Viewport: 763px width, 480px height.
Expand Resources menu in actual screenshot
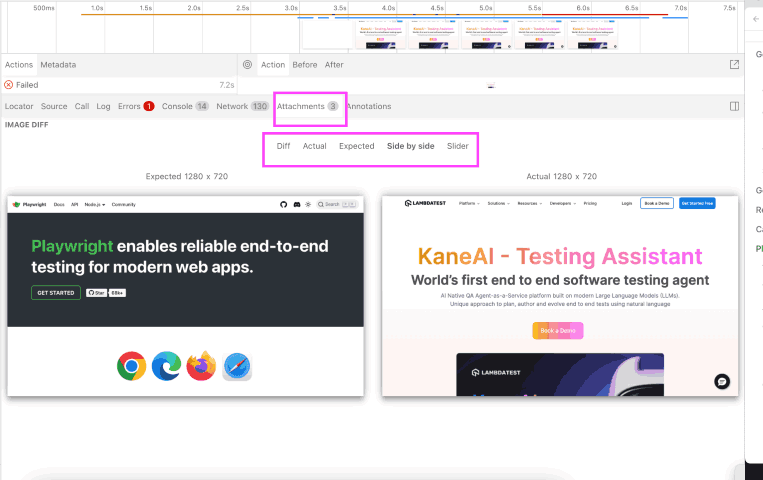[x=529, y=203]
